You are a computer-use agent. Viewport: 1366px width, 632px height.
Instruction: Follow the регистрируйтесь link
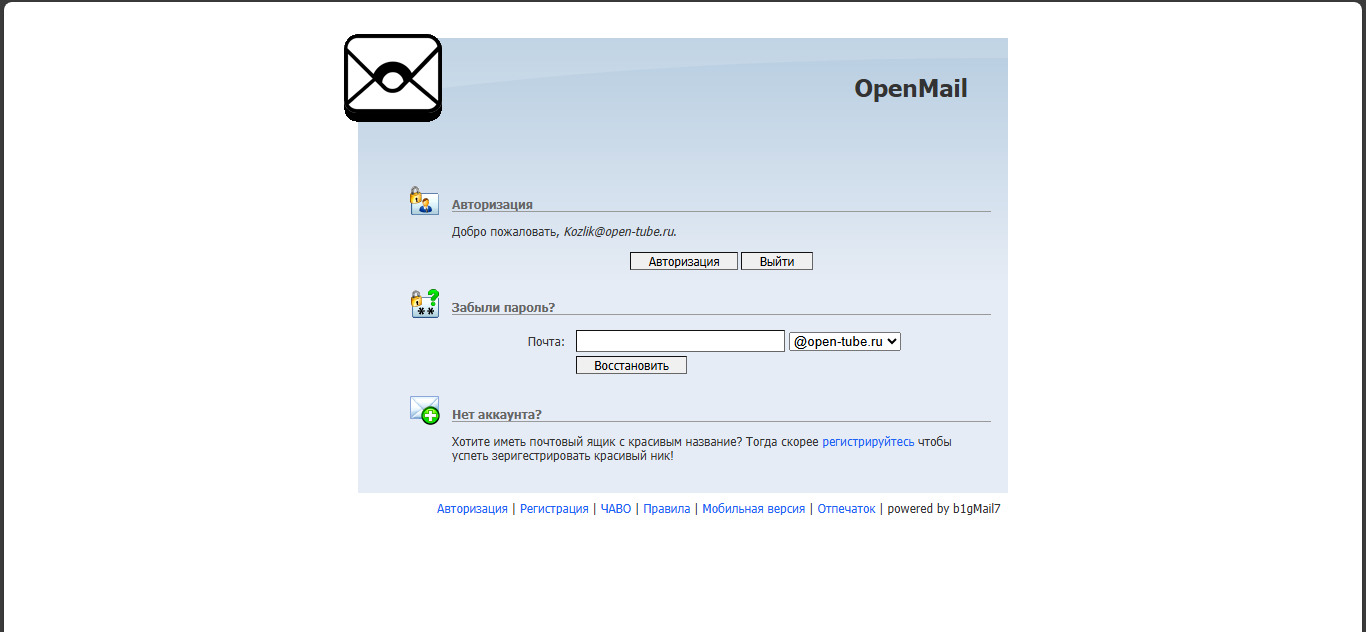868,441
